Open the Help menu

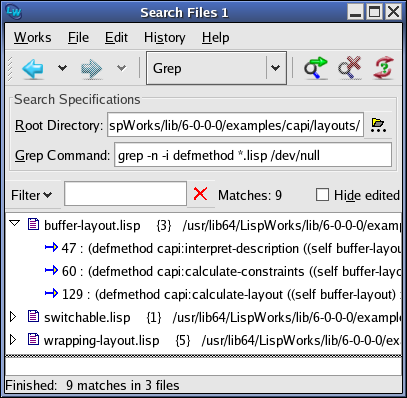pyautogui.click(x=216, y=37)
